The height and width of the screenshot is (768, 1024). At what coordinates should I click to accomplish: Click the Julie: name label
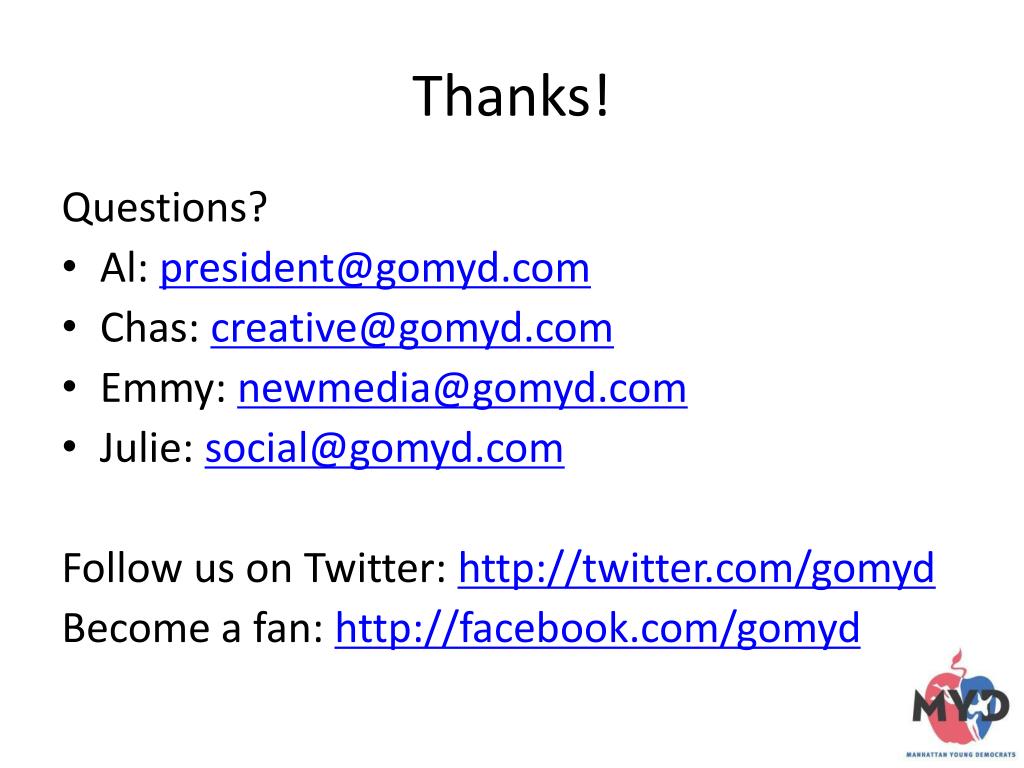coord(147,449)
